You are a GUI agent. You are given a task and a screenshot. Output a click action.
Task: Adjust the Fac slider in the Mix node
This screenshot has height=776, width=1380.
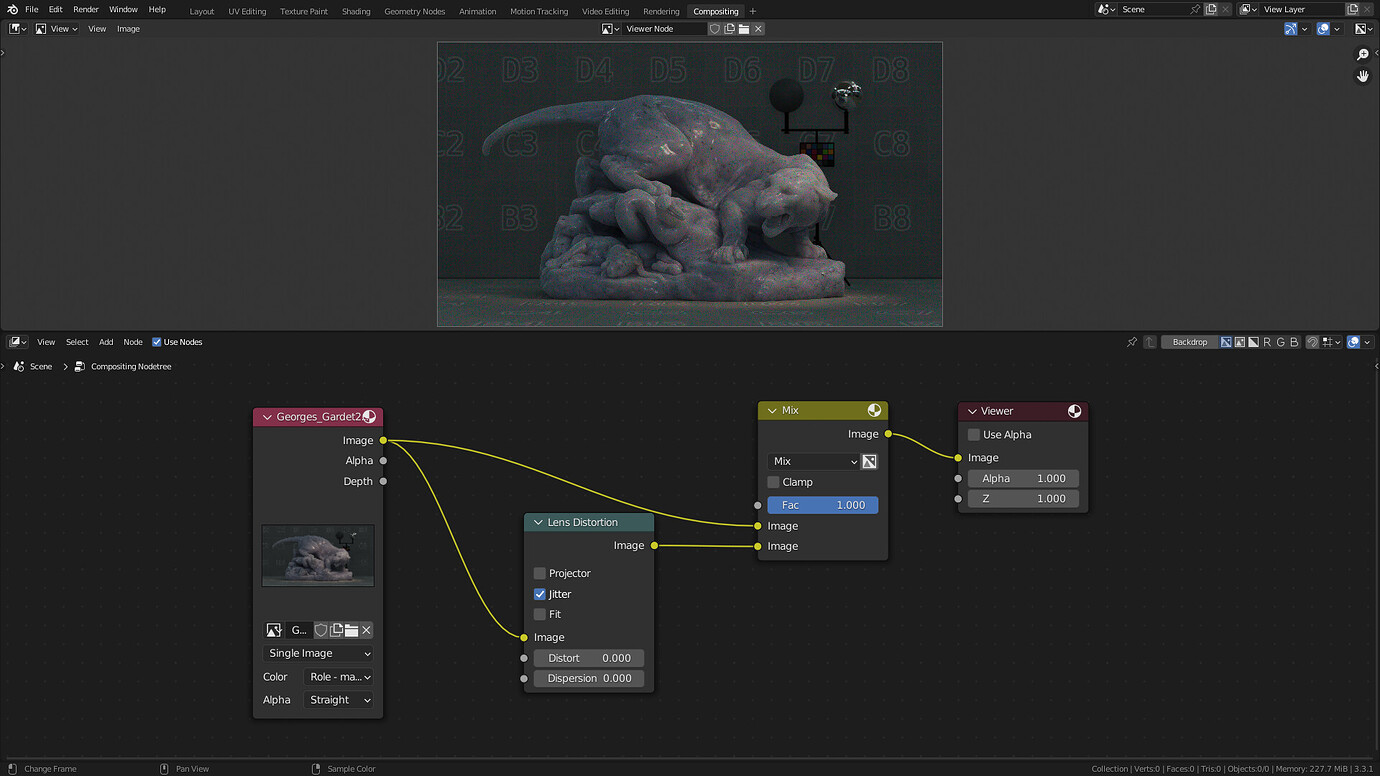823,505
